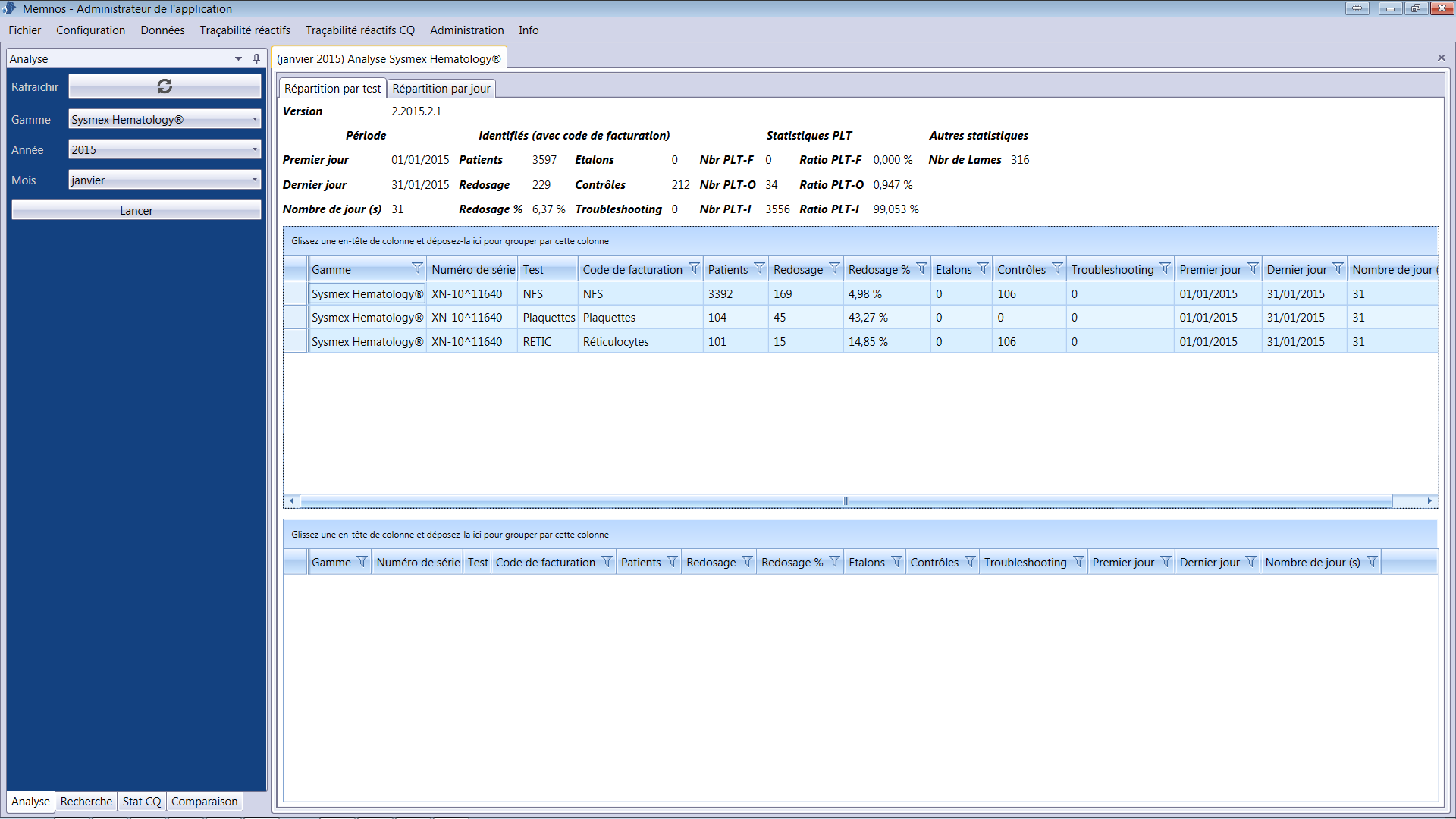Click the Sysmex Hematology cell in NFS row
Image resolution: width=1456 pixels, height=819 pixels.
(367, 293)
